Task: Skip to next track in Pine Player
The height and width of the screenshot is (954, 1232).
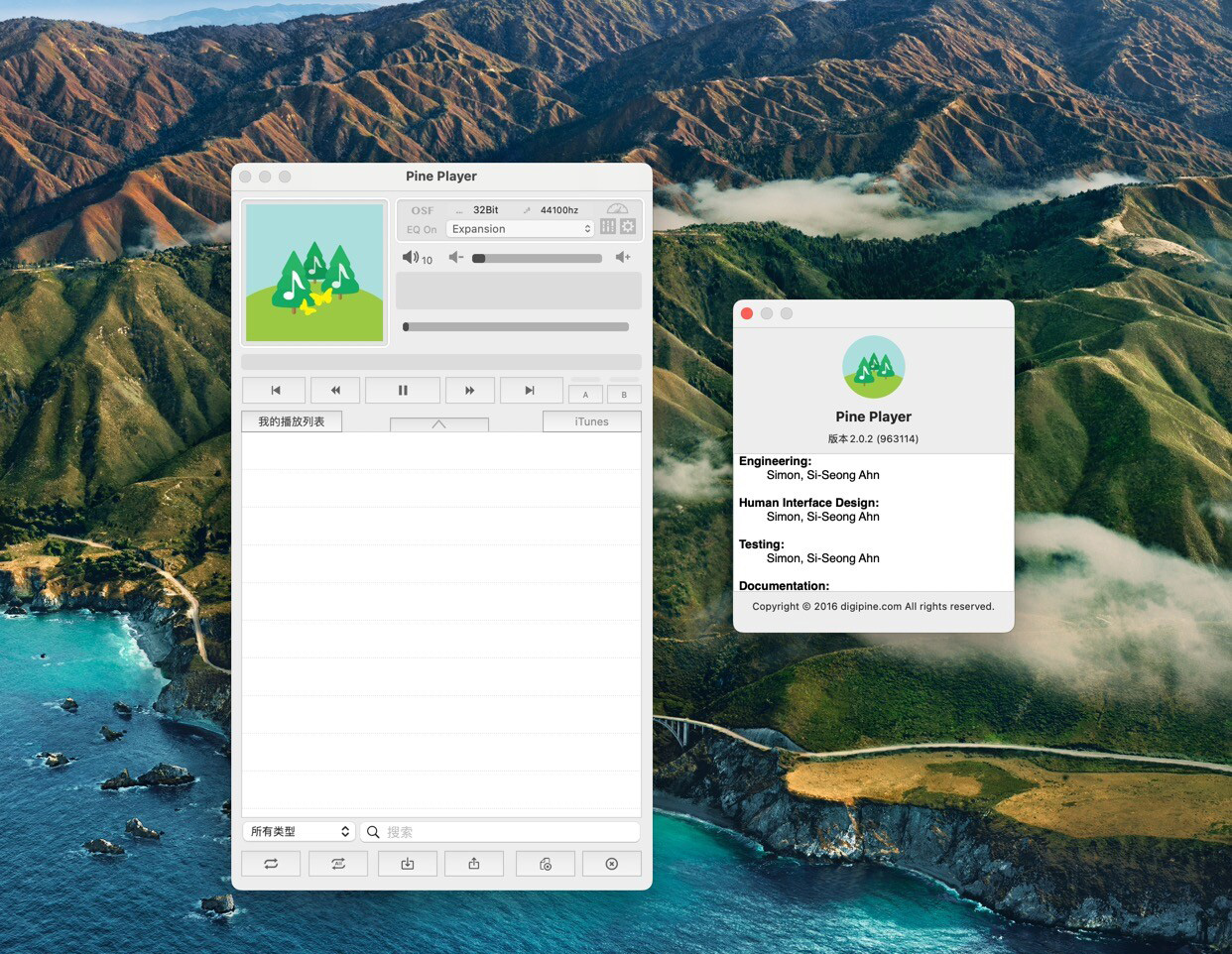Action: (x=530, y=391)
